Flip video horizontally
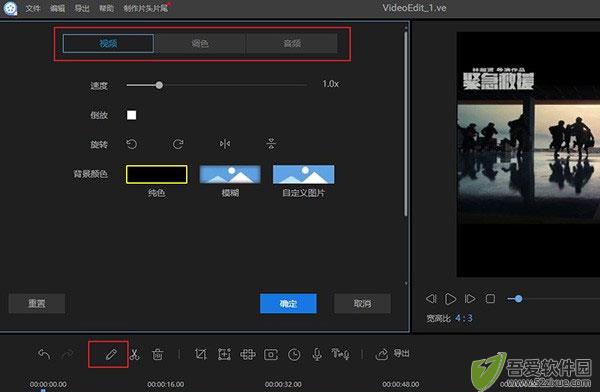The image size is (600, 392). (x=225, y=144)
